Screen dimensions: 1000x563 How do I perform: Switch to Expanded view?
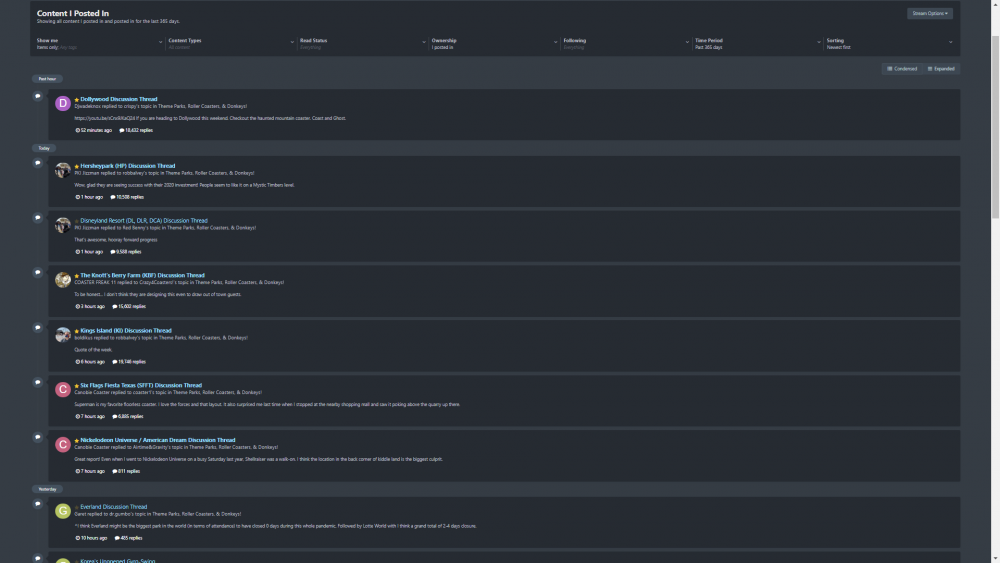[x=941, y=69]
